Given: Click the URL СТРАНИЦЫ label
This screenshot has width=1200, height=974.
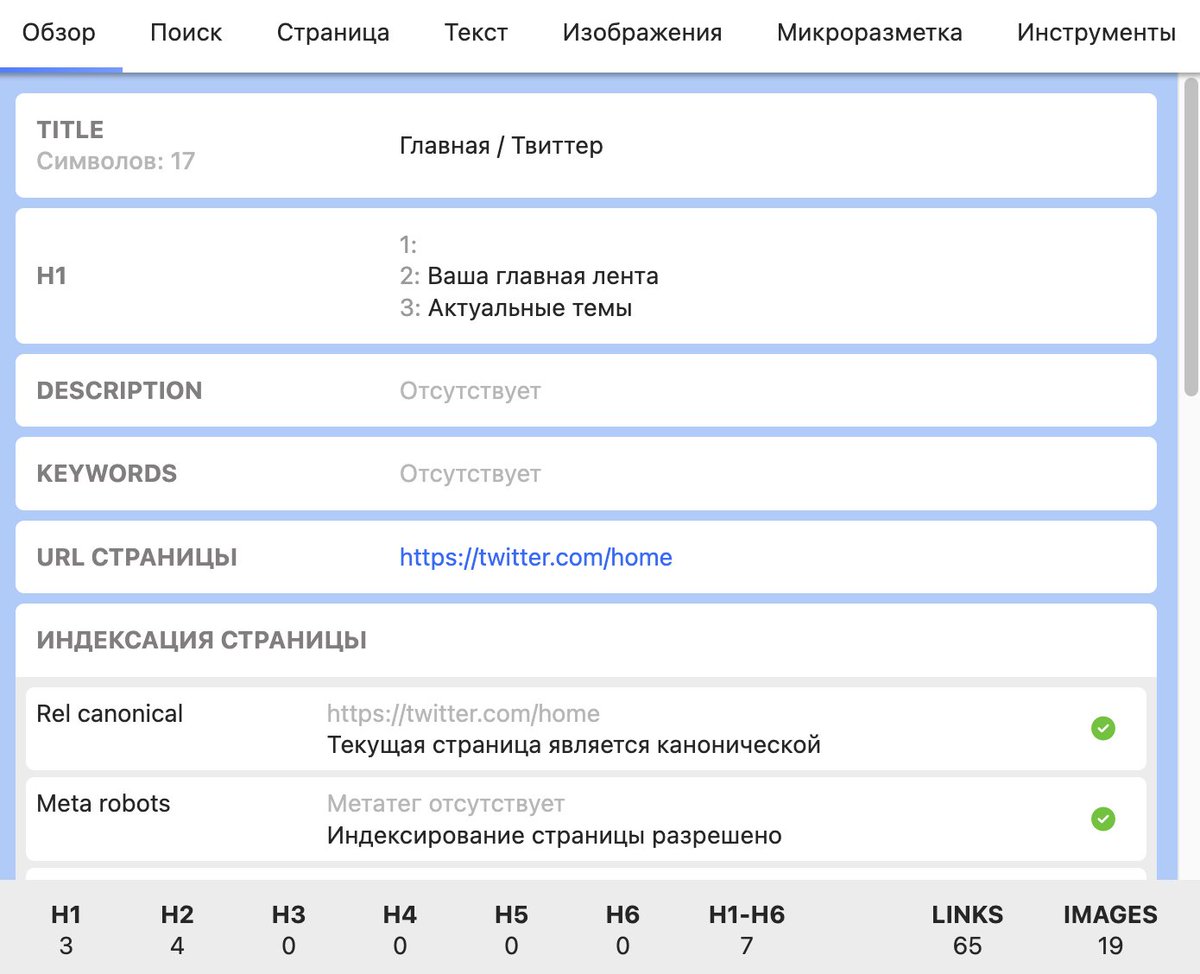Looking at the screenshot, I should 137,557.
